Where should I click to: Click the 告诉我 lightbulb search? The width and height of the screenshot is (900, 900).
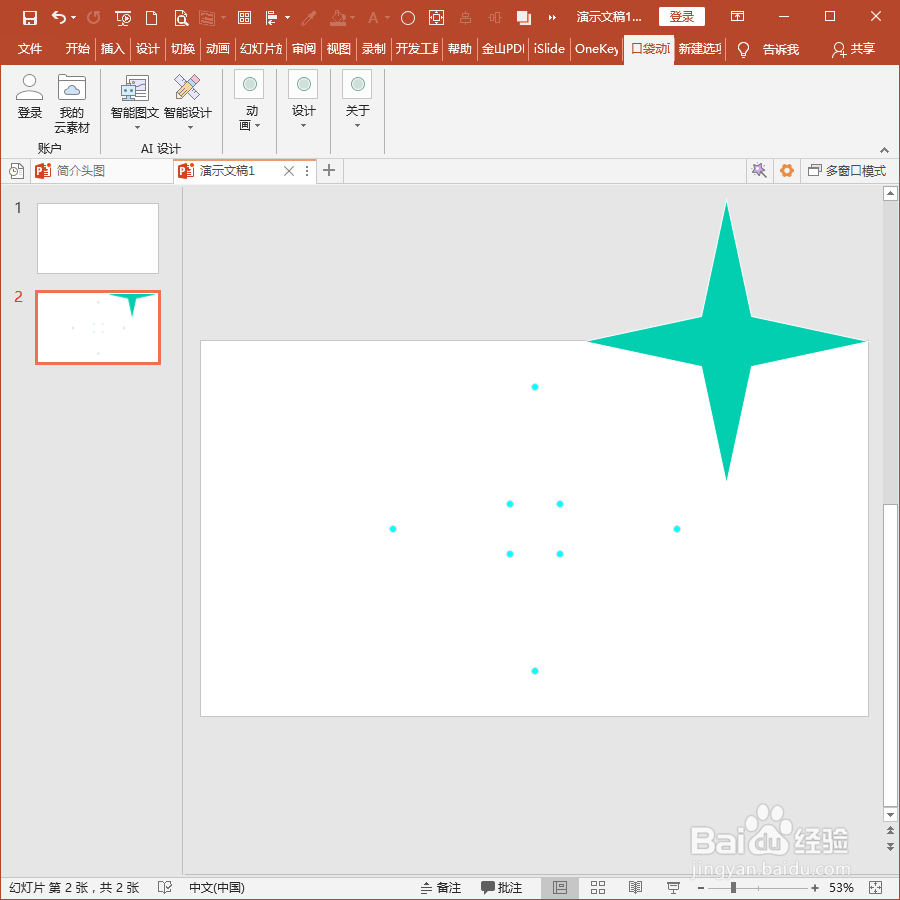point(769,49)
